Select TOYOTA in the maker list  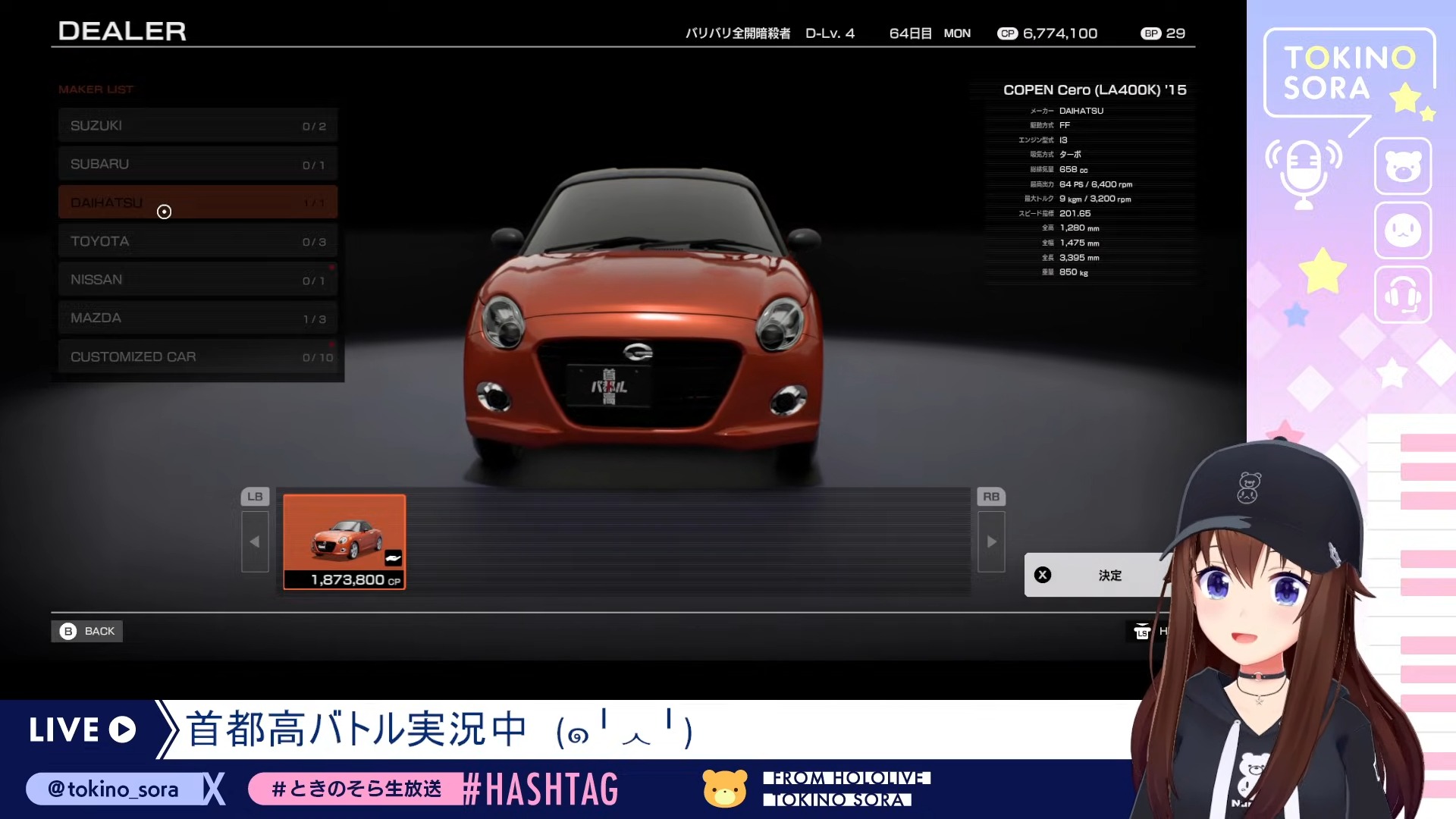click(198, 241)
